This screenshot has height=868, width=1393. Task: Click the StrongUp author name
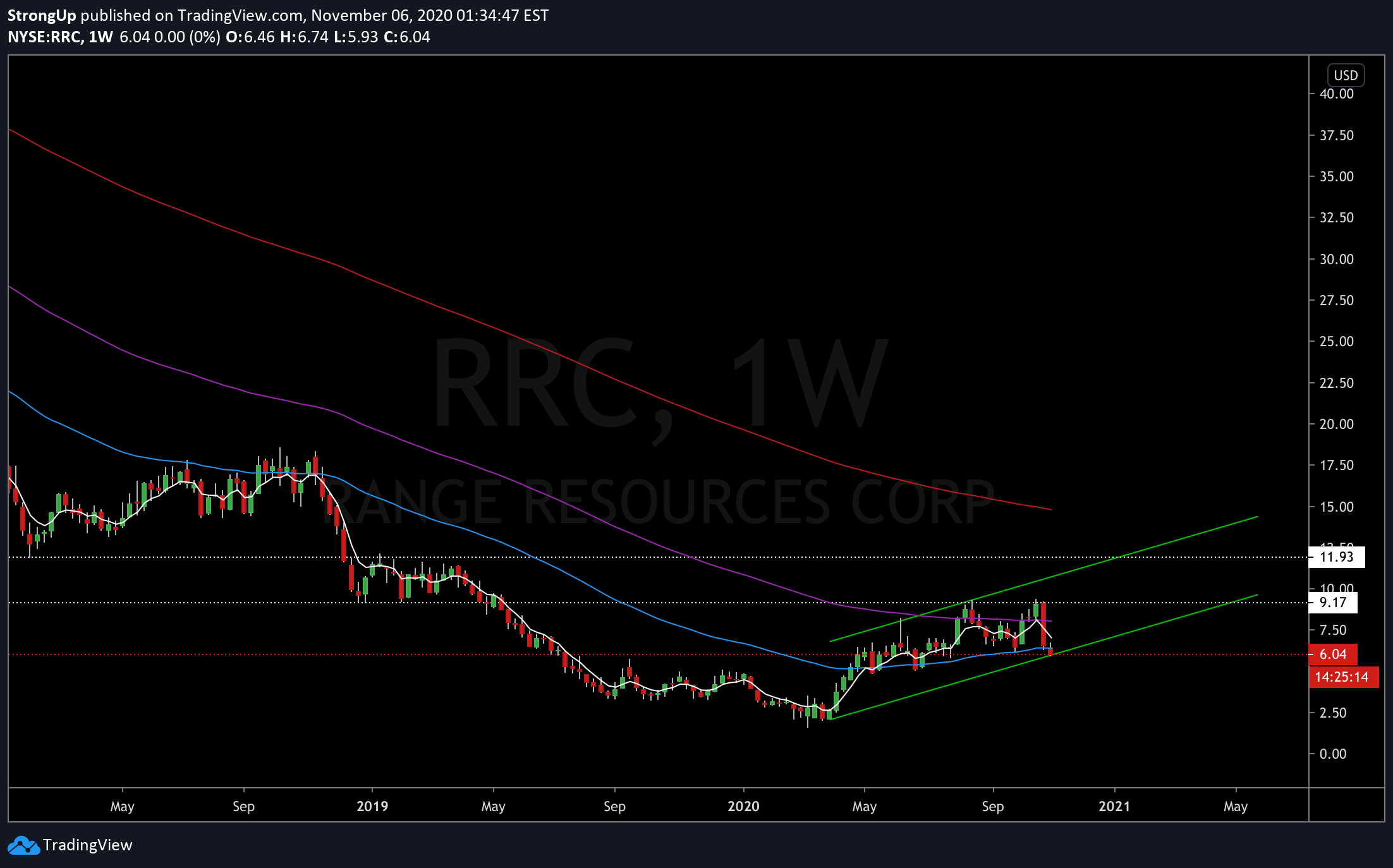pyautogui.click(x=42, y=15)
